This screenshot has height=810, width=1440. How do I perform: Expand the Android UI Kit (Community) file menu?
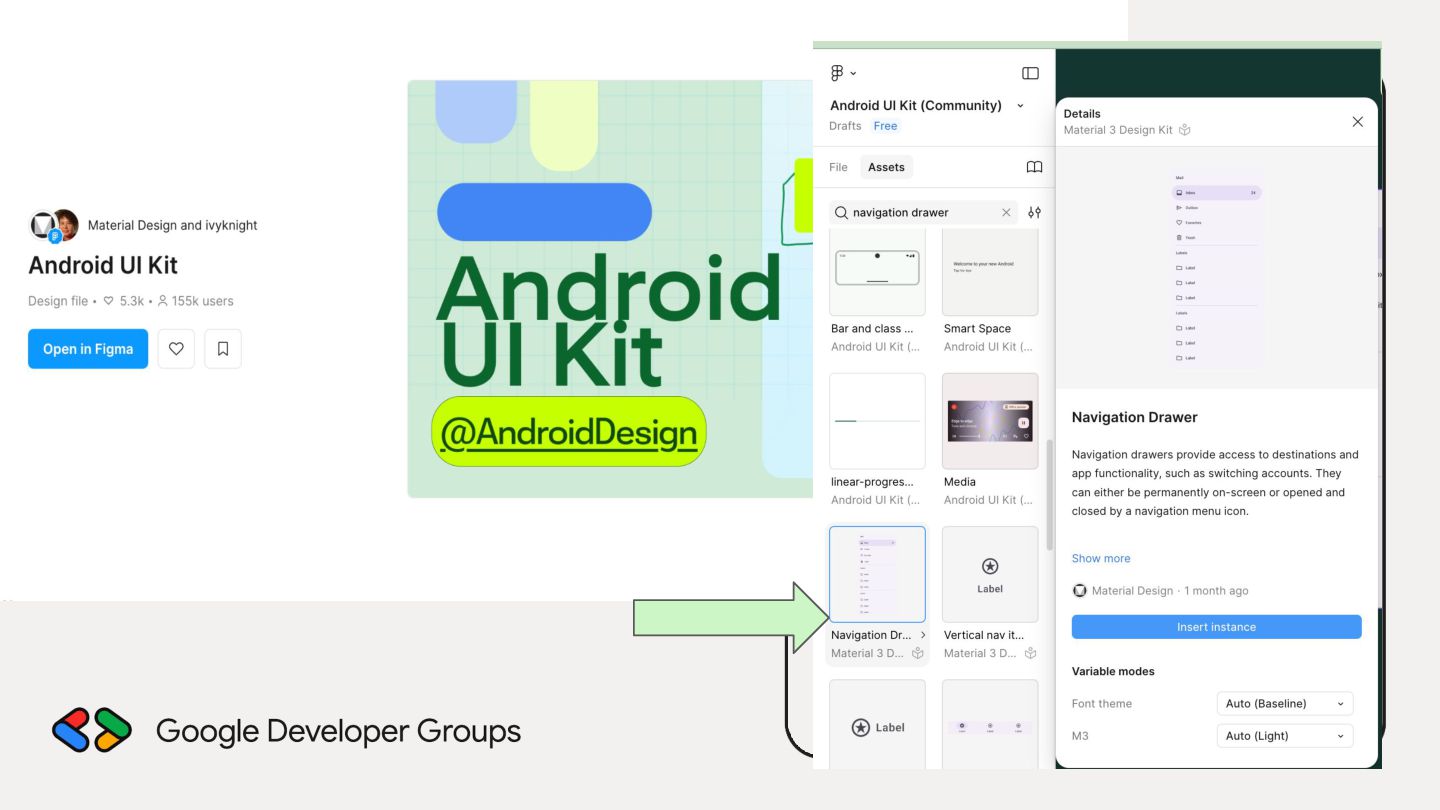click(x=1020, y=105)
